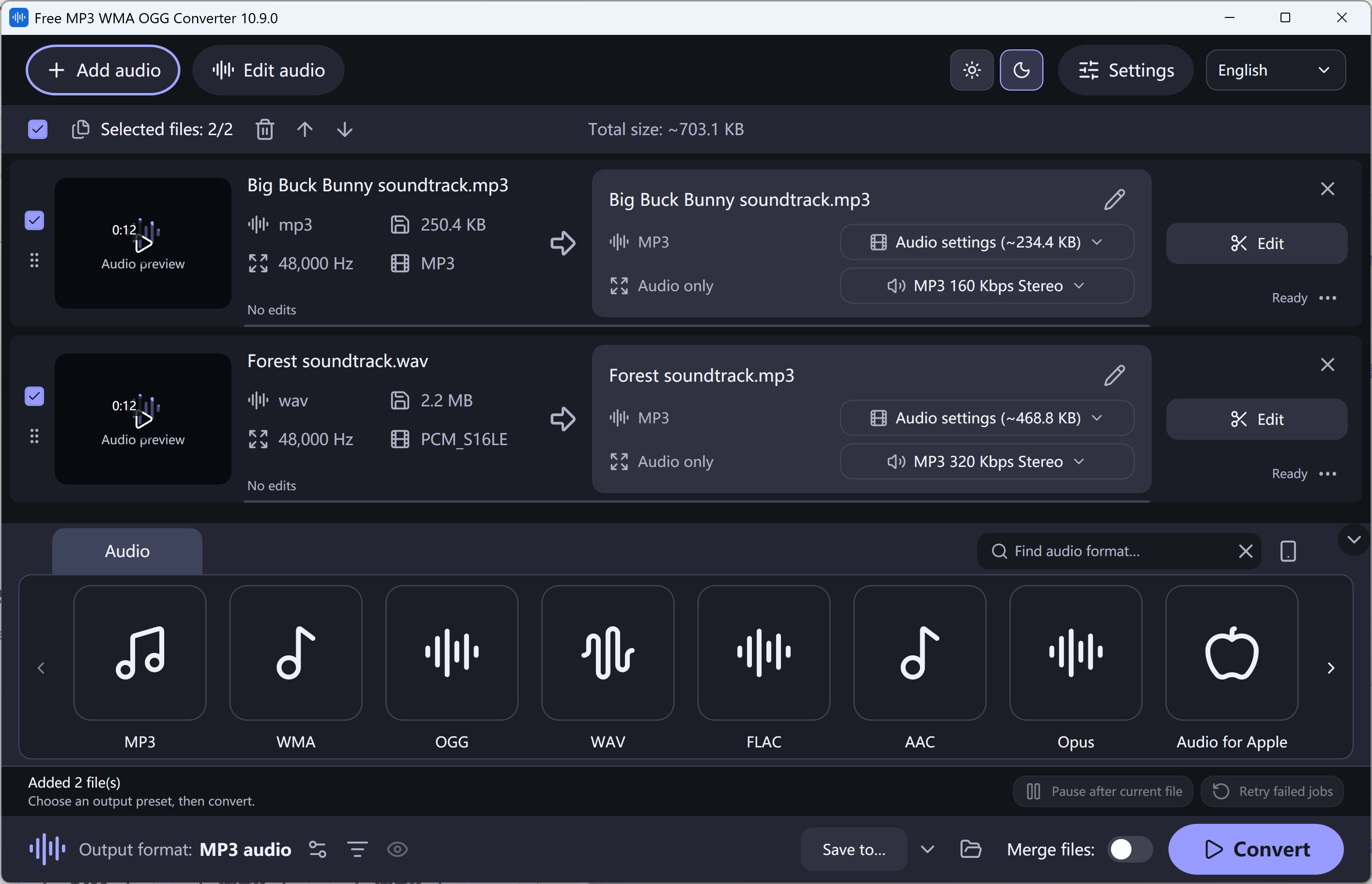Open MP3 320 Kbps Stereo dropdown

(987, 462)
